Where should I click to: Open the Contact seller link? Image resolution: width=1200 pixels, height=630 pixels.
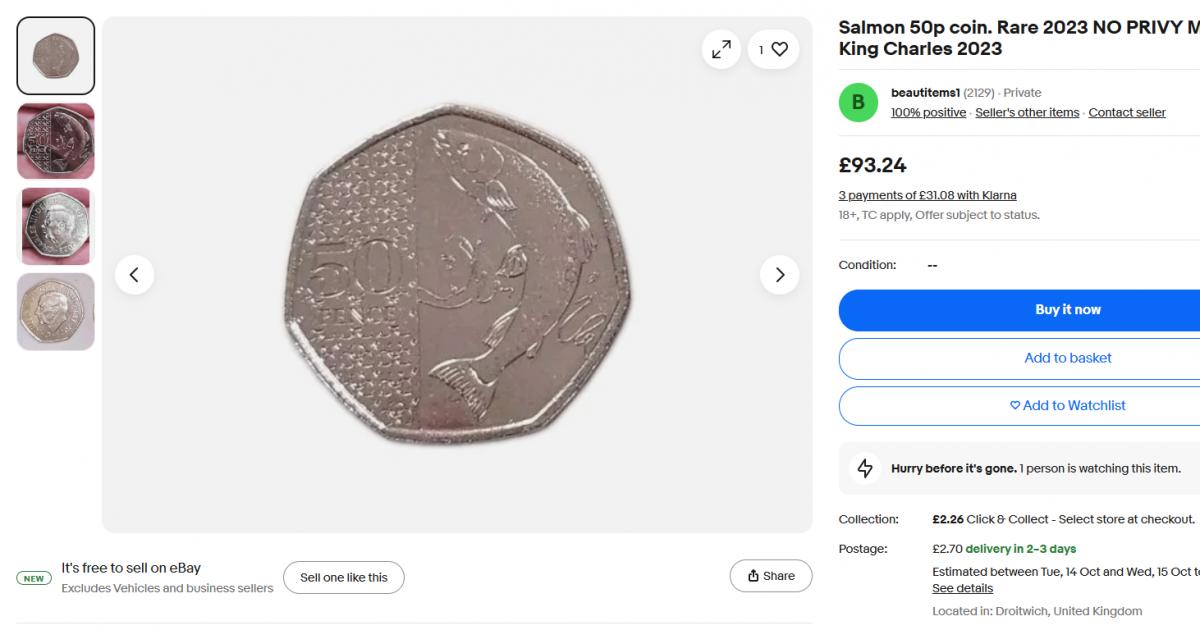(x=1127, y=112)
